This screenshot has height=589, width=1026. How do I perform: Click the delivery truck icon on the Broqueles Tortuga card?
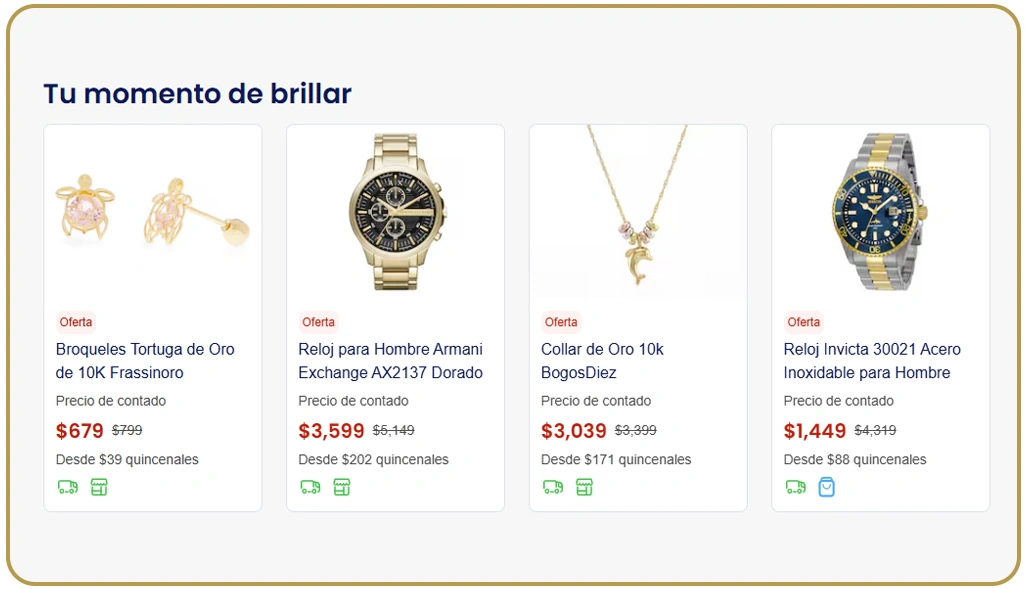point(67,487)
